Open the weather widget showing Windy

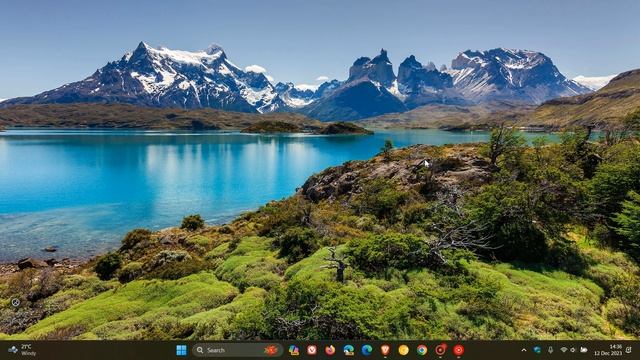22,350
